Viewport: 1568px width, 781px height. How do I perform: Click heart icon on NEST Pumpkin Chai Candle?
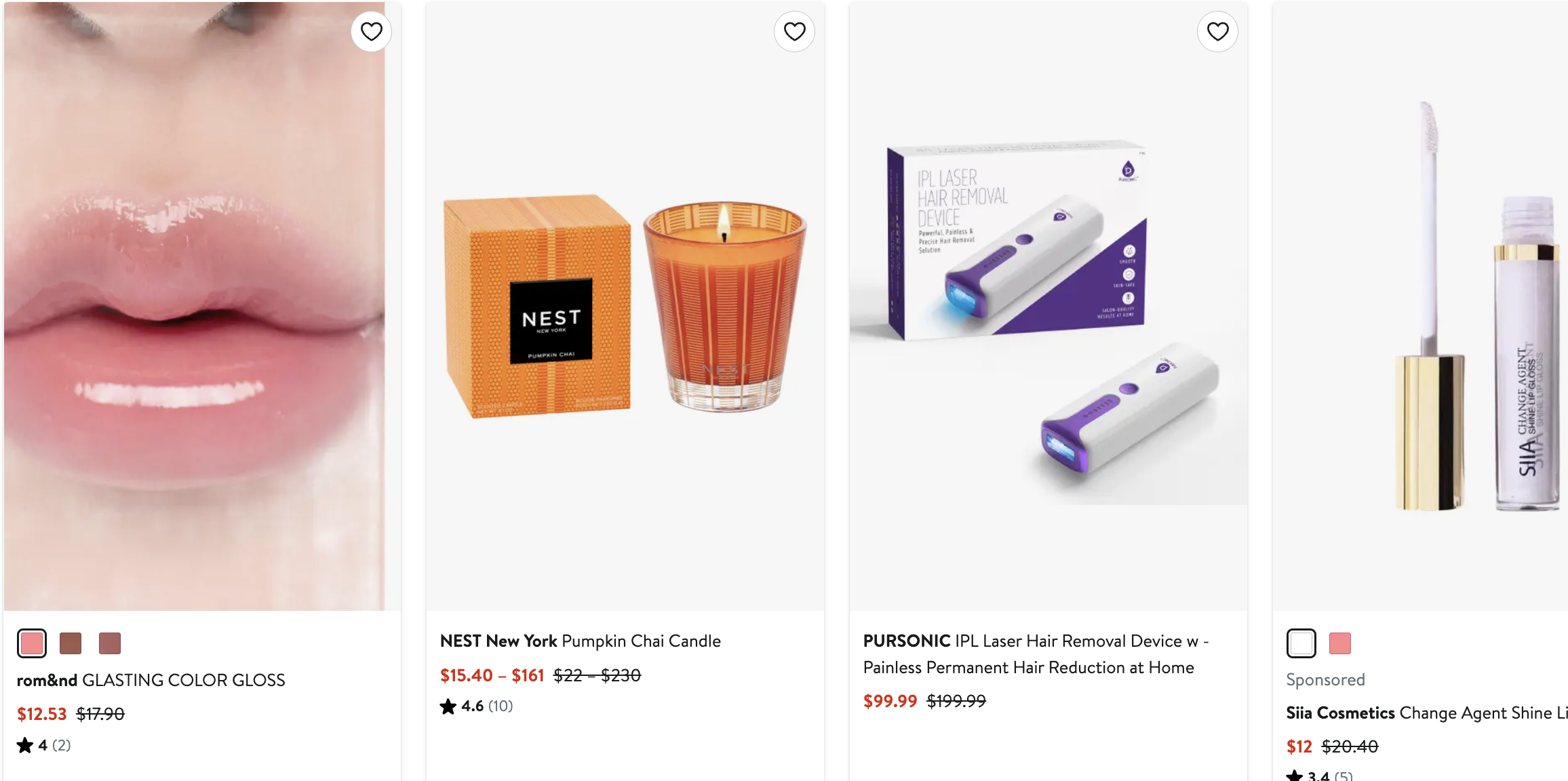pyautogui.click(x=794, y=31)
